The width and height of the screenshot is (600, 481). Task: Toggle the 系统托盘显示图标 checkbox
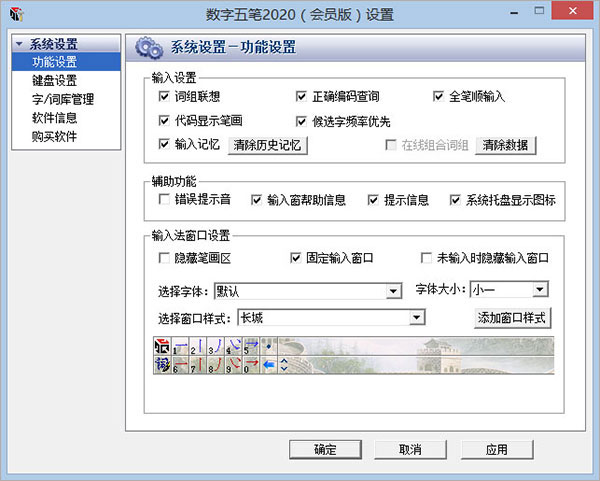[x=455, y=200]
